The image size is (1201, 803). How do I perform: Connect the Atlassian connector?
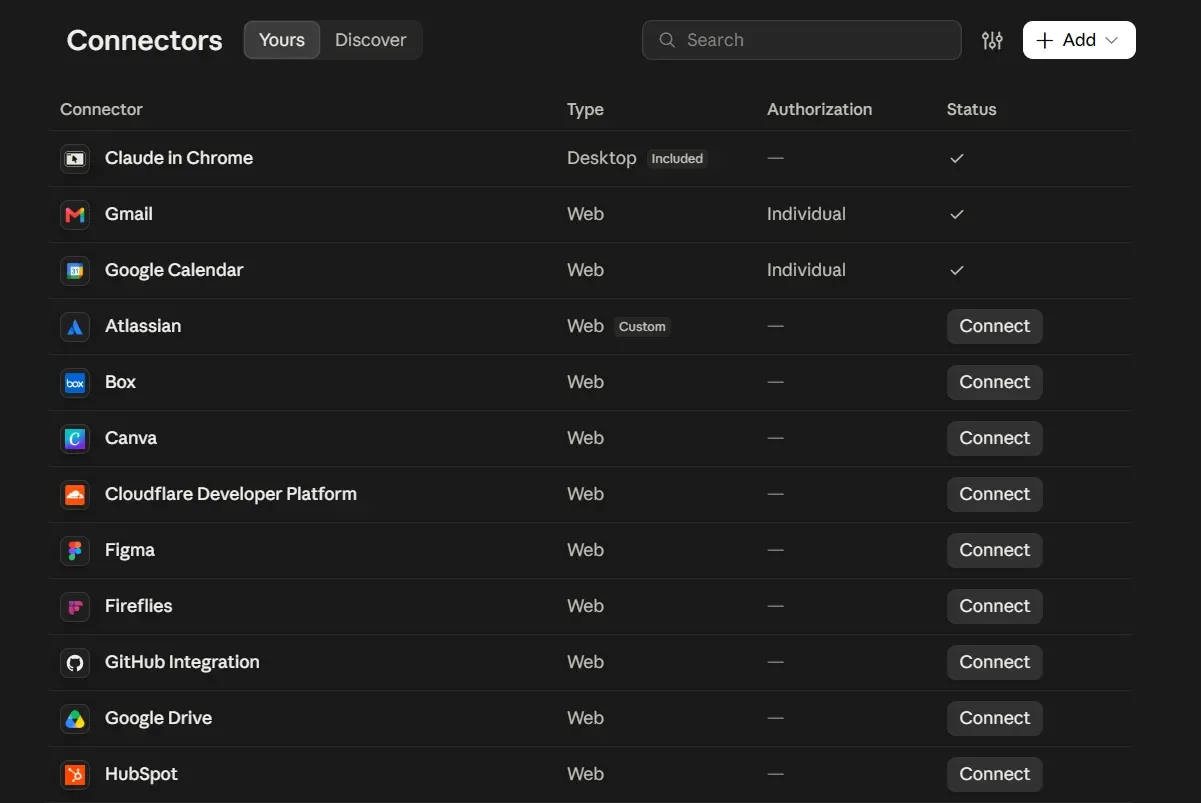995,326
